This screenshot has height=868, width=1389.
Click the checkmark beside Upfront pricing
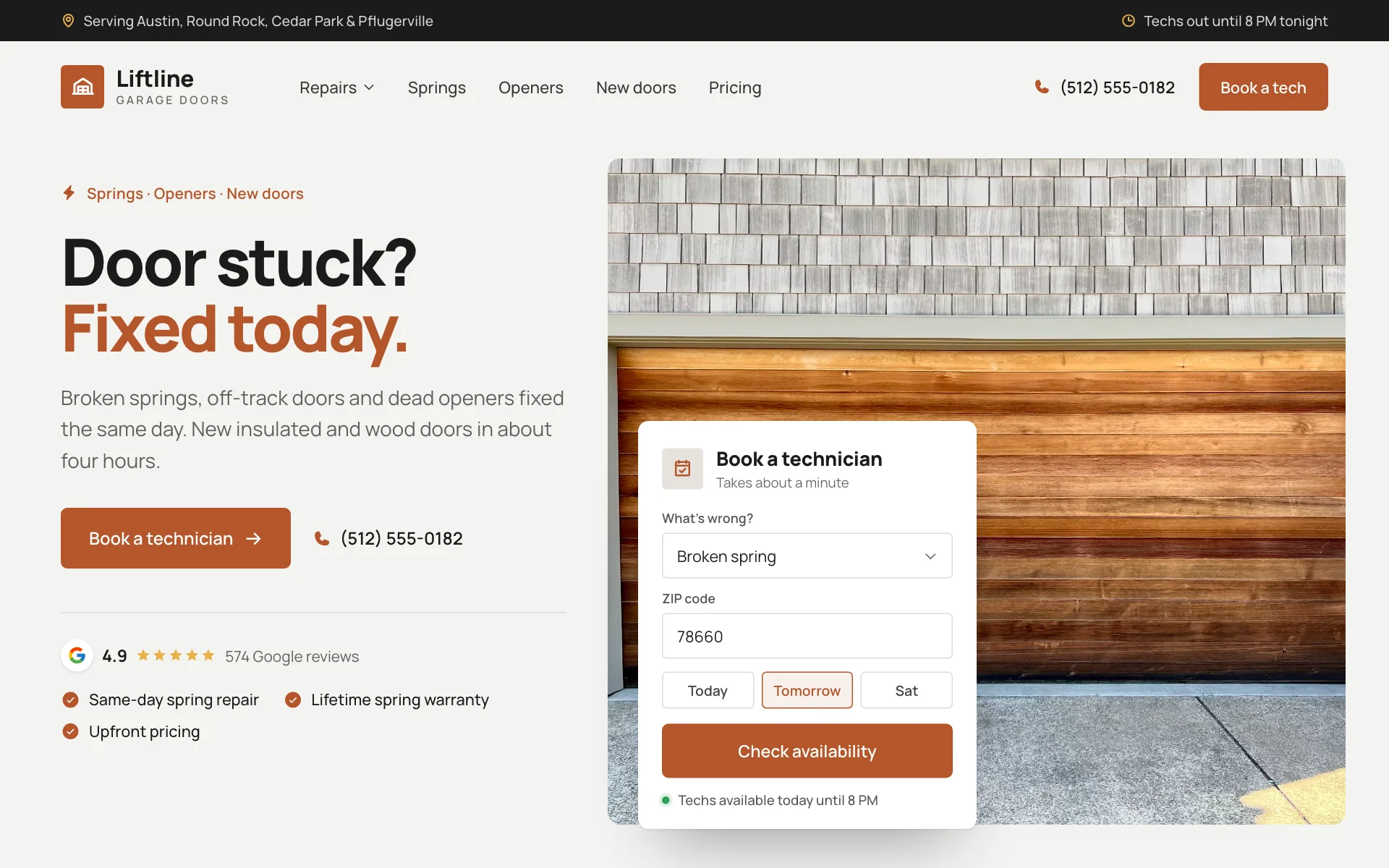point(70,731)
